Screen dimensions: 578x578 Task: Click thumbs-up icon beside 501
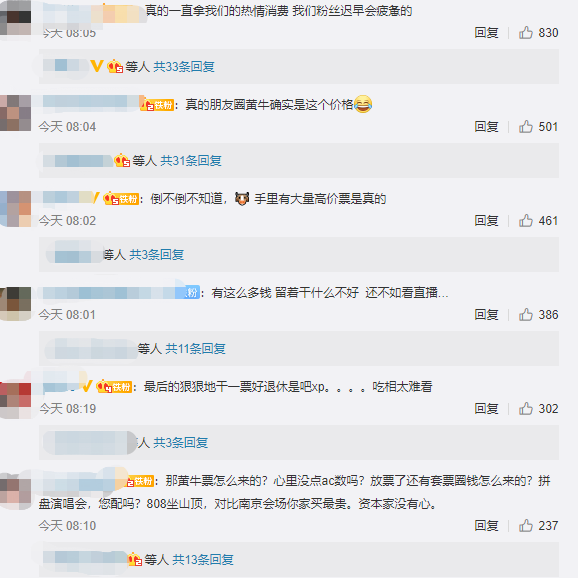point(526,127)
